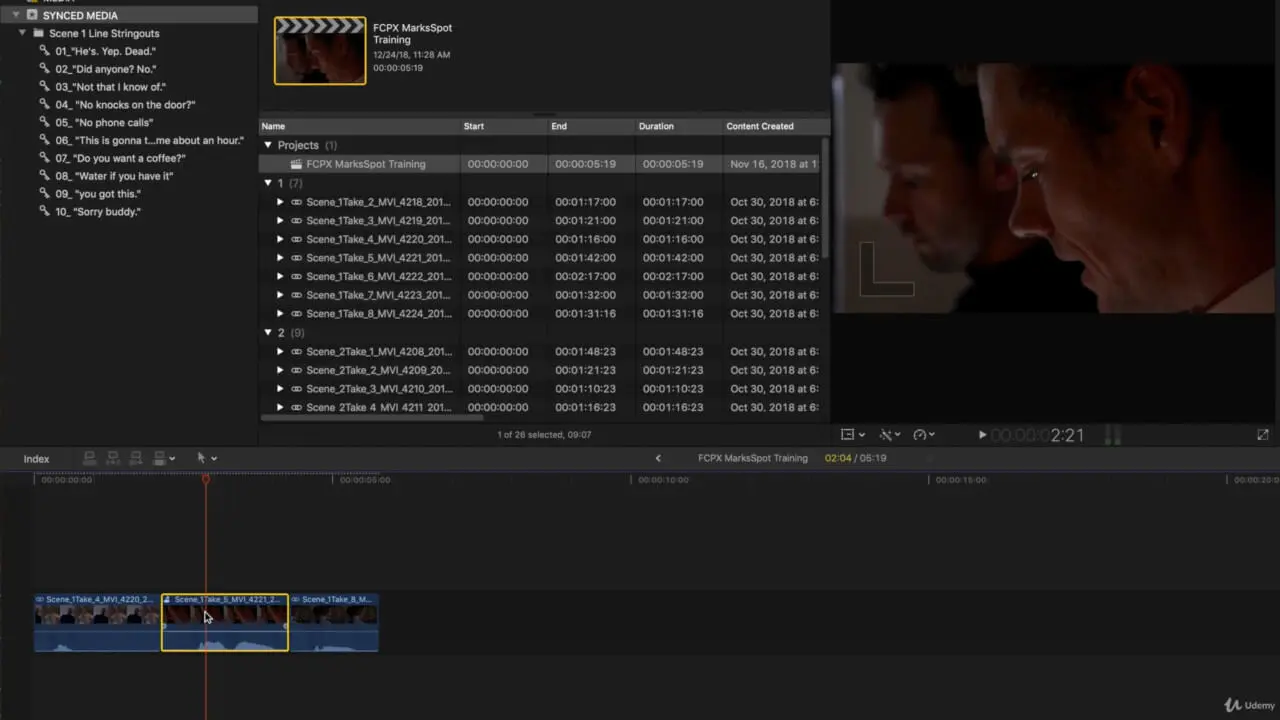Sort browser by Start column
Image resolution: width=1280 pixels, height=720 pixels.
tap(474, 126)
